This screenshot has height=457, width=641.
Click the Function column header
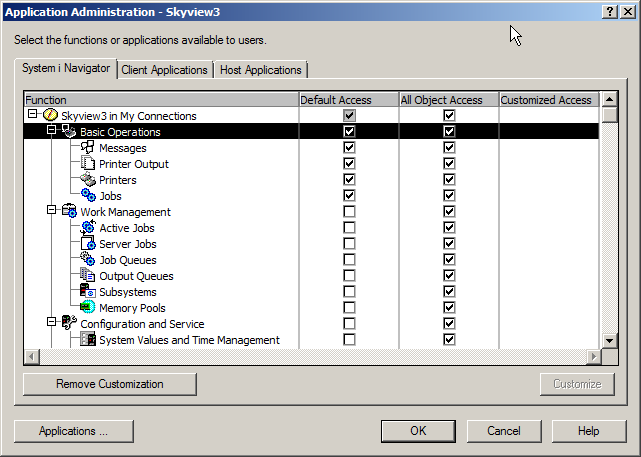161,100
